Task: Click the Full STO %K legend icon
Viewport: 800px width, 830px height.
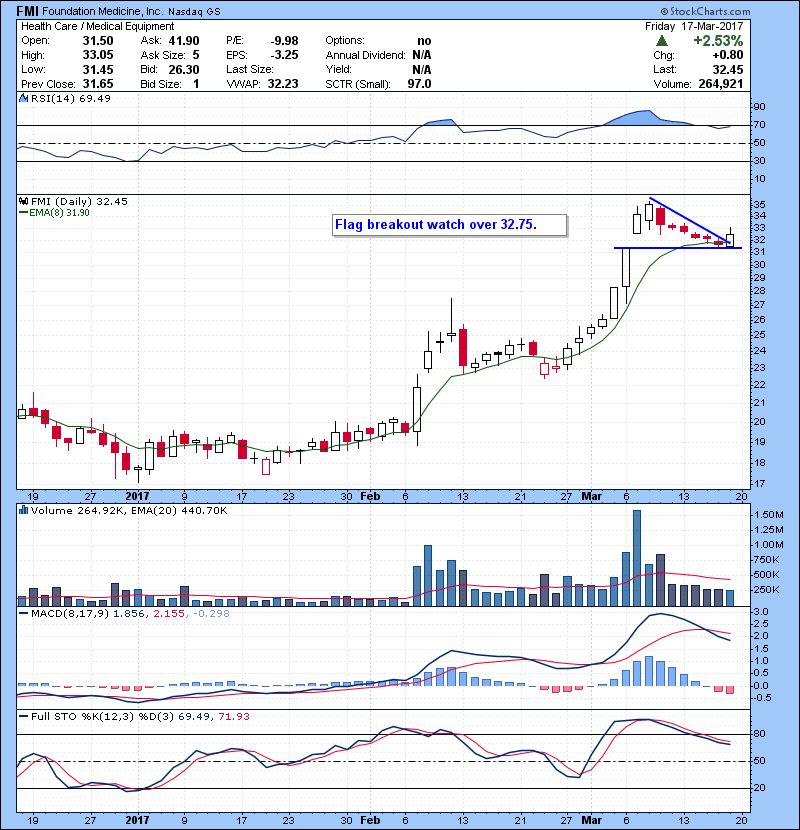Action: tap(23, 717)
